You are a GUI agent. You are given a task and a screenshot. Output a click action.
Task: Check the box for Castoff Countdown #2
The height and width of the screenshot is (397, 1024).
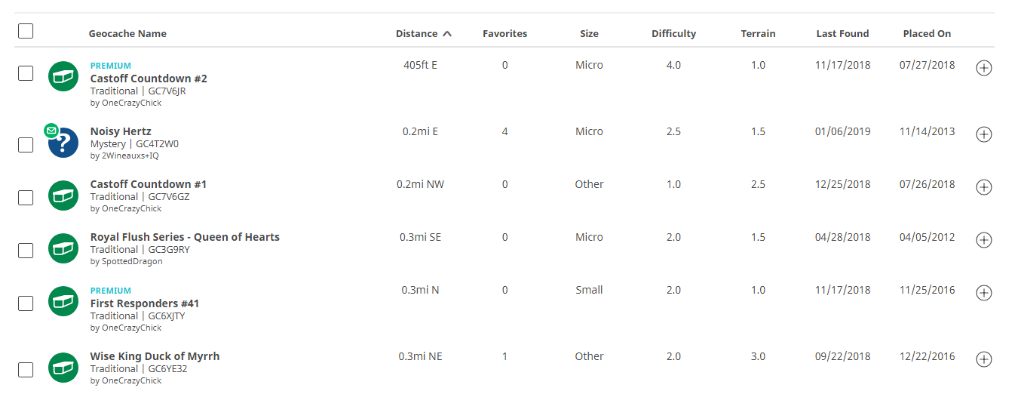[x=25, y=74]
